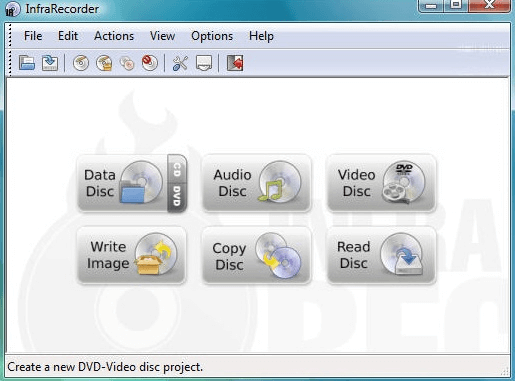
Task: Click the Copy disc toolbar icon
Action: (127, 63)
